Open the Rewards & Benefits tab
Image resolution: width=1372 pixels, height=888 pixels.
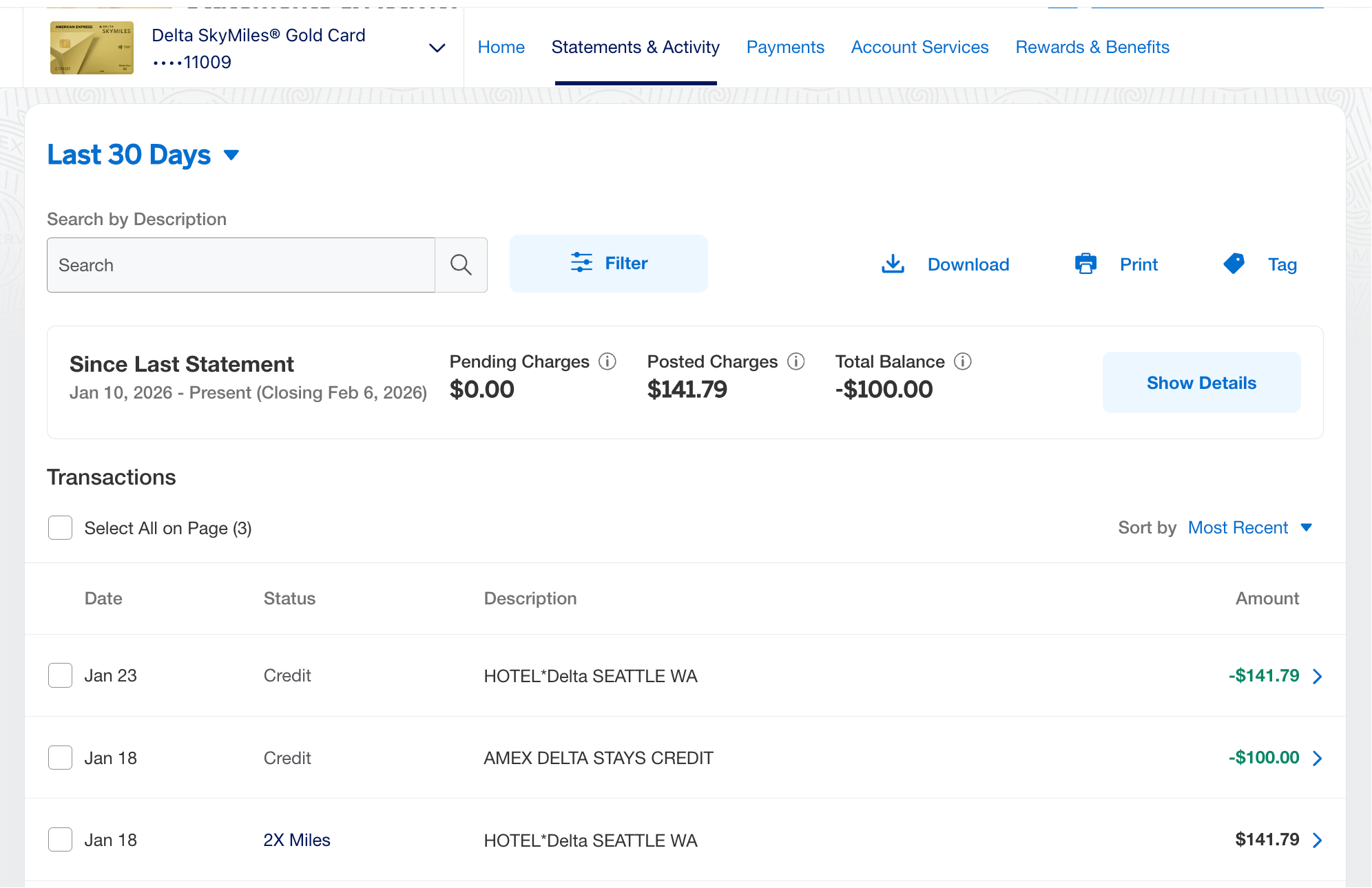pyautogui.click(x=1092, y=47)
